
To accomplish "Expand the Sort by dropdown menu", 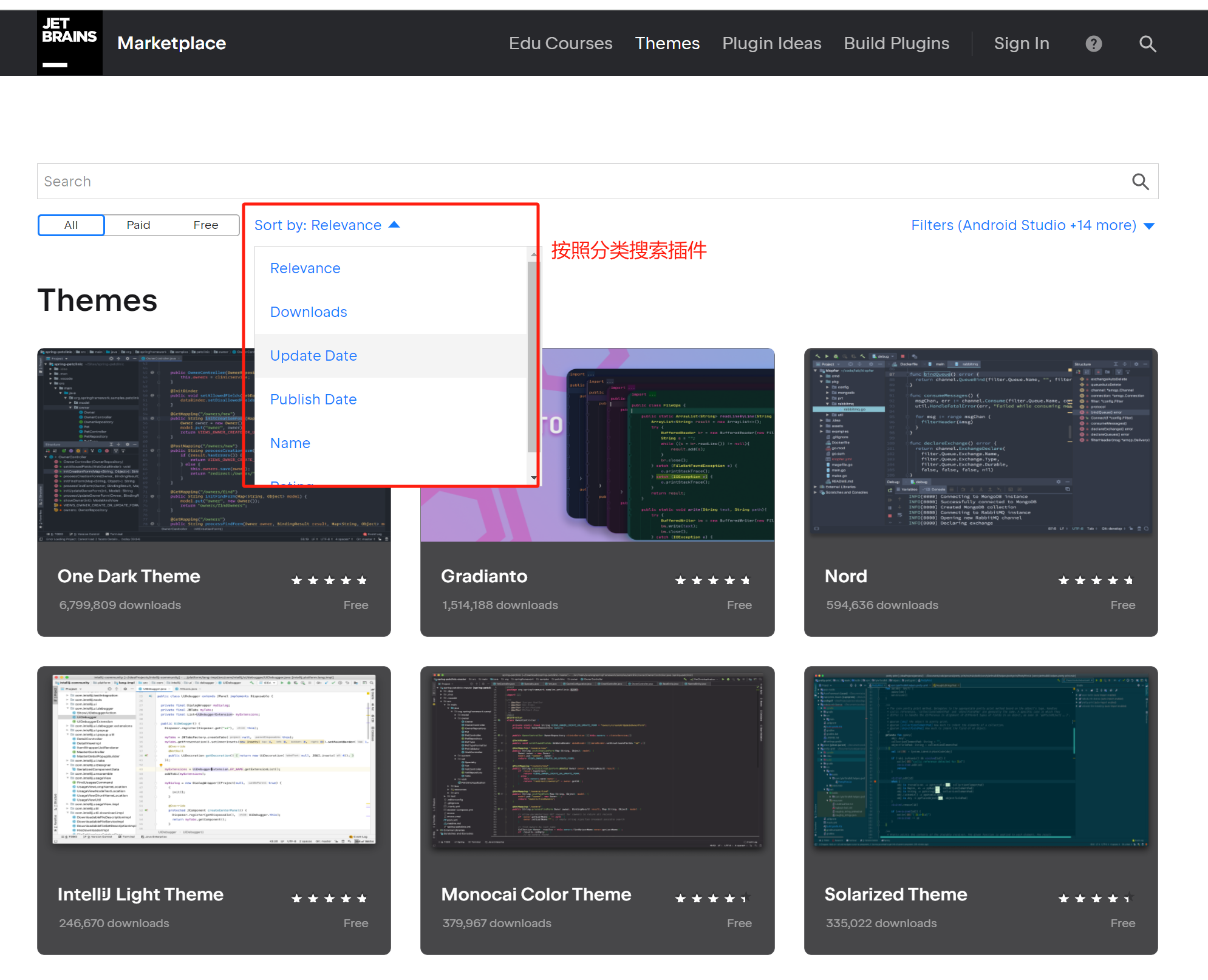I will 327,225.
